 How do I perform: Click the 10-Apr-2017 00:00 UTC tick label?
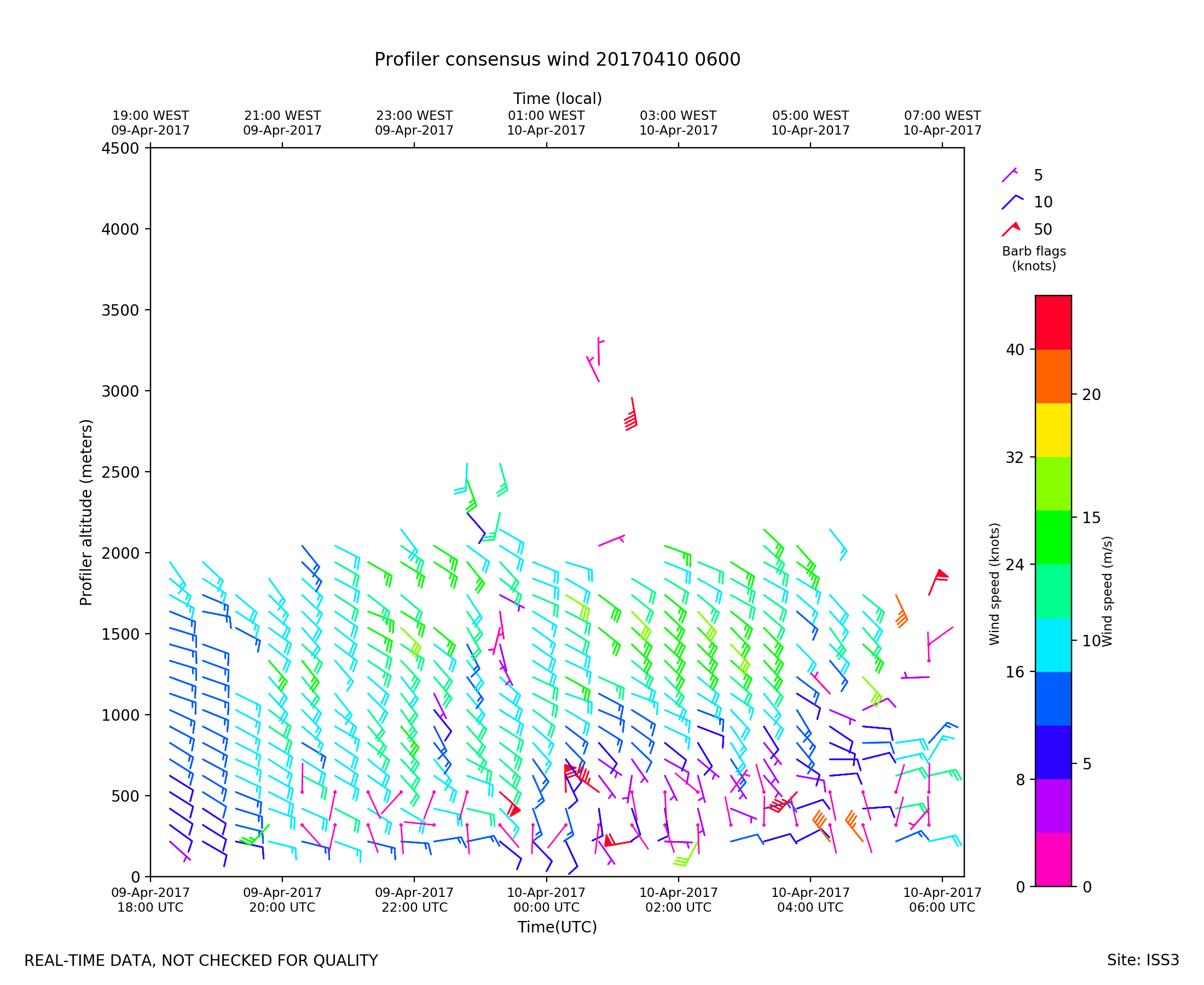(546, 900)
